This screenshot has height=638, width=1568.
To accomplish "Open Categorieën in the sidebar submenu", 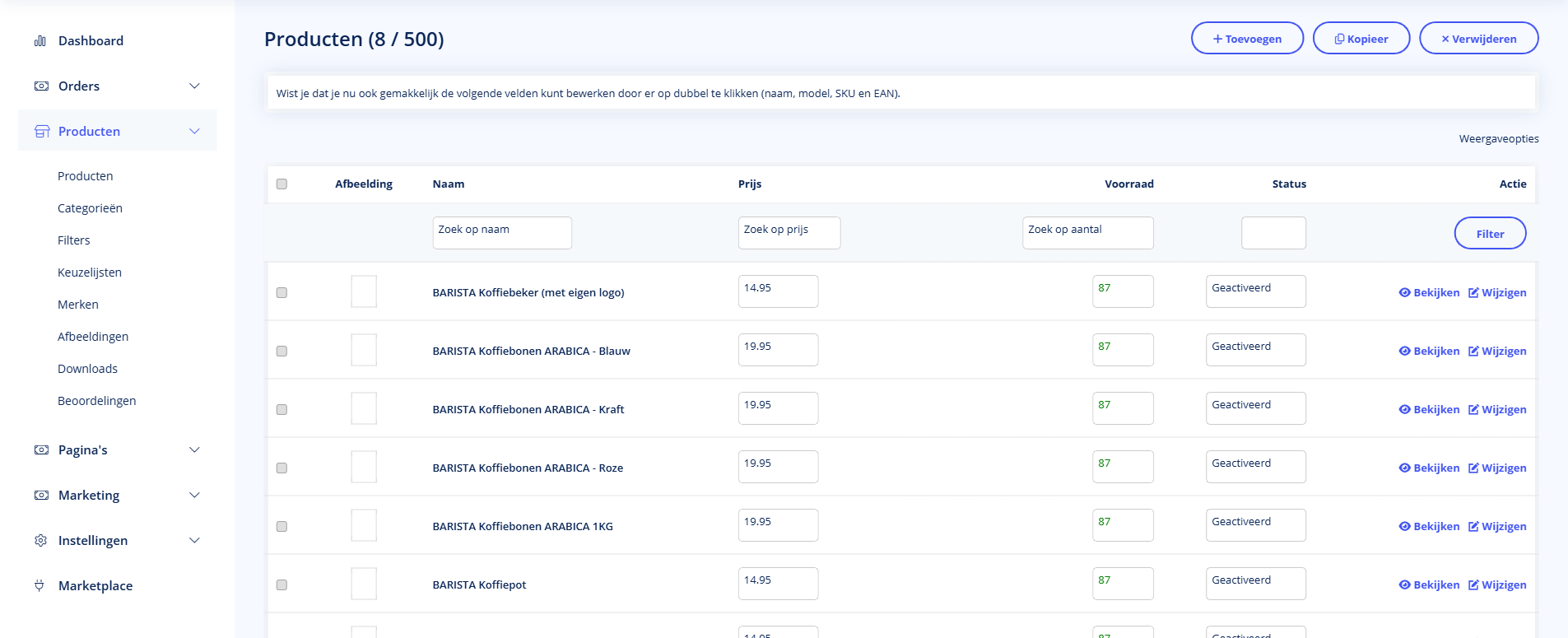I will [90, 208].
